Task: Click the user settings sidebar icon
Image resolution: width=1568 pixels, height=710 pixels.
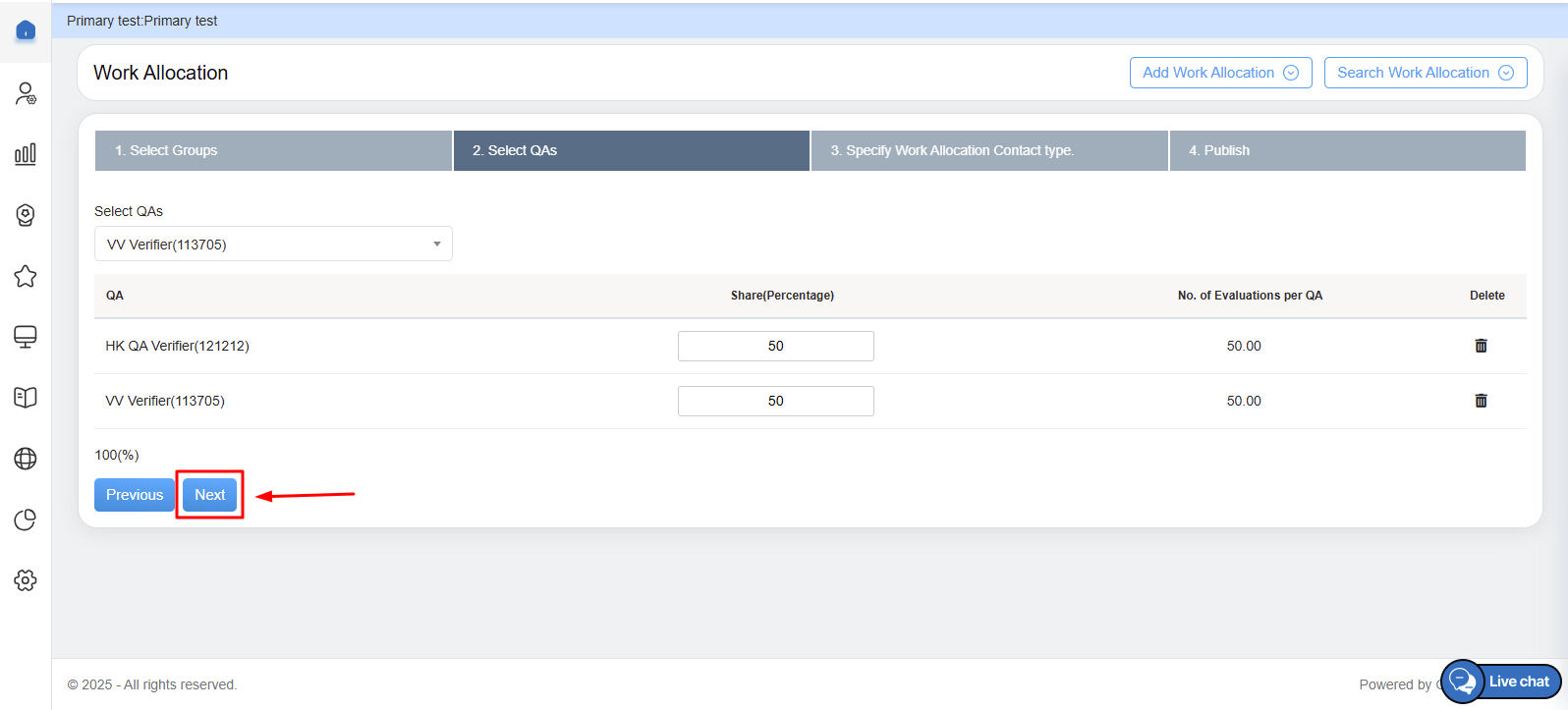Action: click(x=26, y=93)
